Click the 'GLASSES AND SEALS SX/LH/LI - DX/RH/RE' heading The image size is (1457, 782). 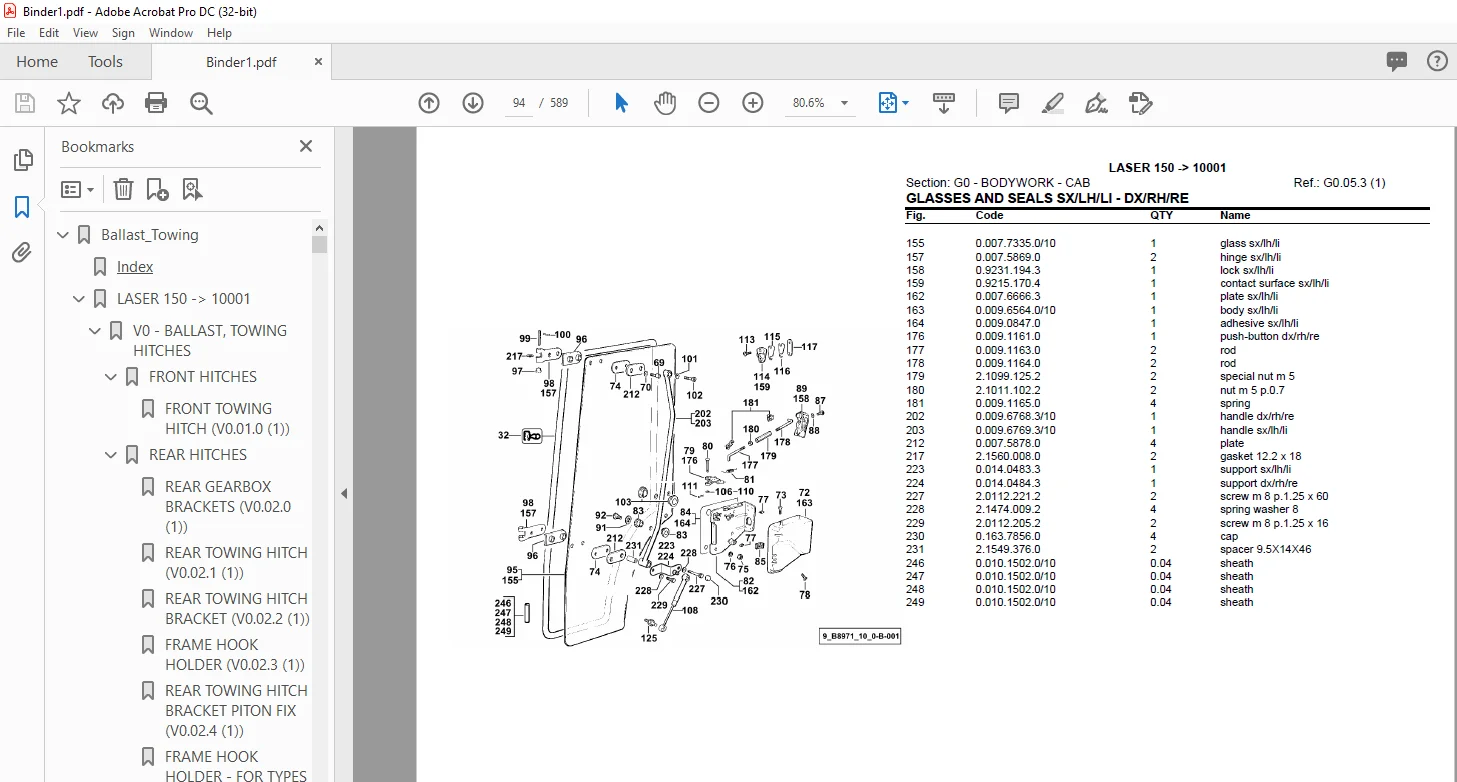click(x=1047, y=199)
